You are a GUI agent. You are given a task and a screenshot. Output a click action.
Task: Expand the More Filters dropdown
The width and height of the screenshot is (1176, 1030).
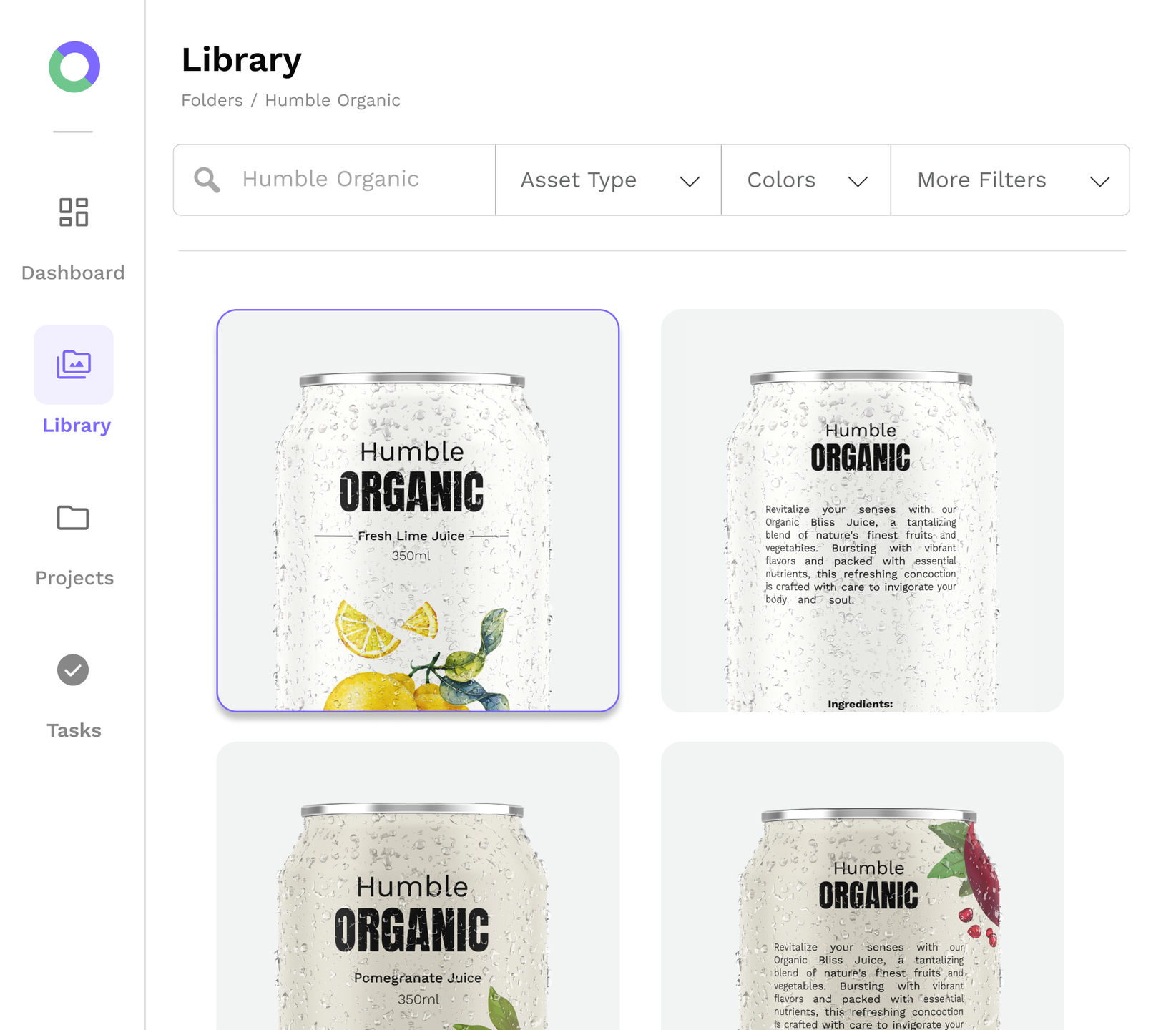[x=981, y=180]
